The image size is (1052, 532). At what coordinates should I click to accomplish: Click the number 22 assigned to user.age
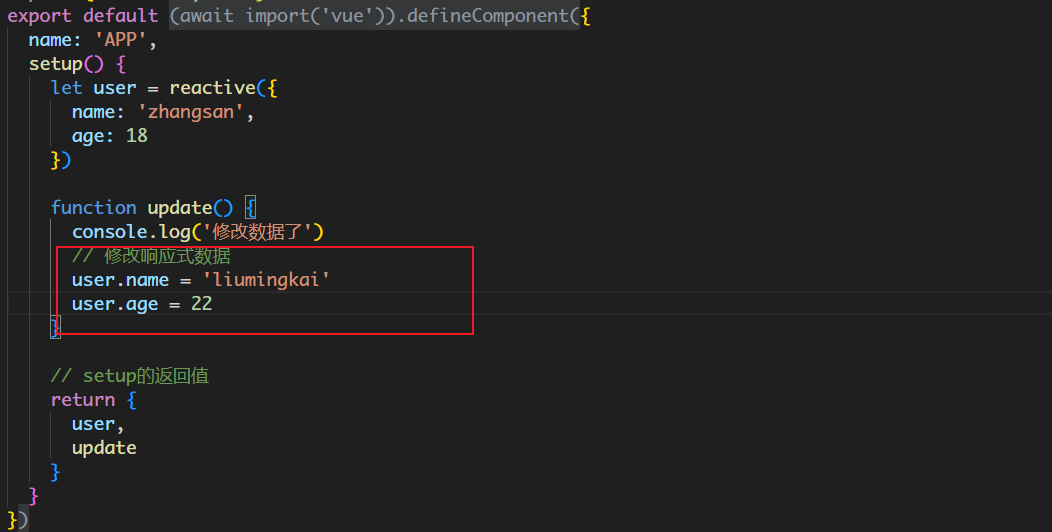[x=201, y=304]
